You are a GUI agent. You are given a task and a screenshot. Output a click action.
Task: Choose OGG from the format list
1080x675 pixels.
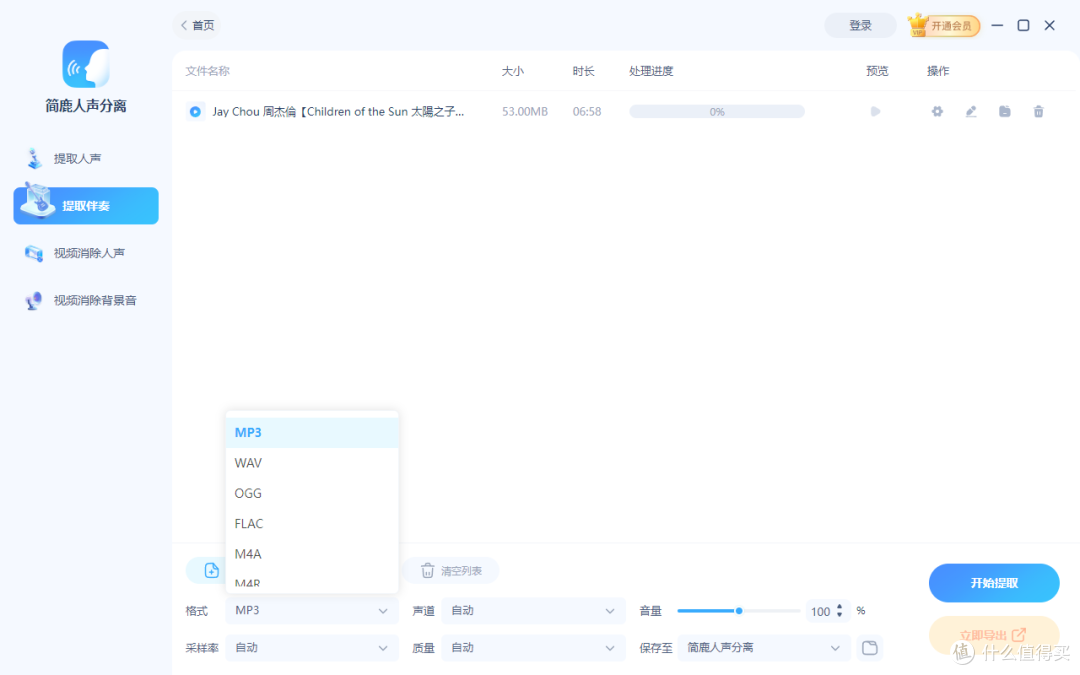(x=312, y=493)
